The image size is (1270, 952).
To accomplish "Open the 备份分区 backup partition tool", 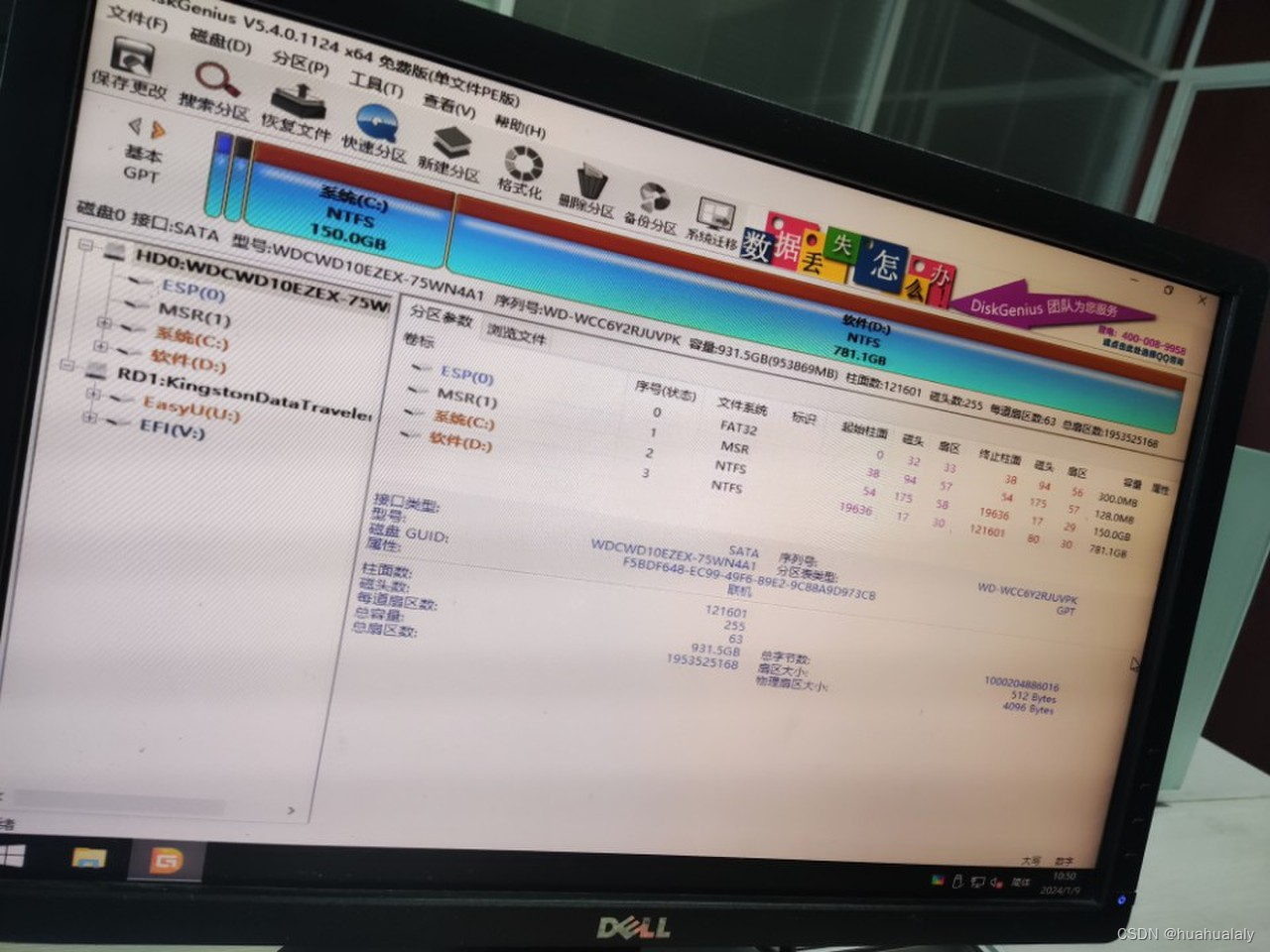I will pos(652,207).
